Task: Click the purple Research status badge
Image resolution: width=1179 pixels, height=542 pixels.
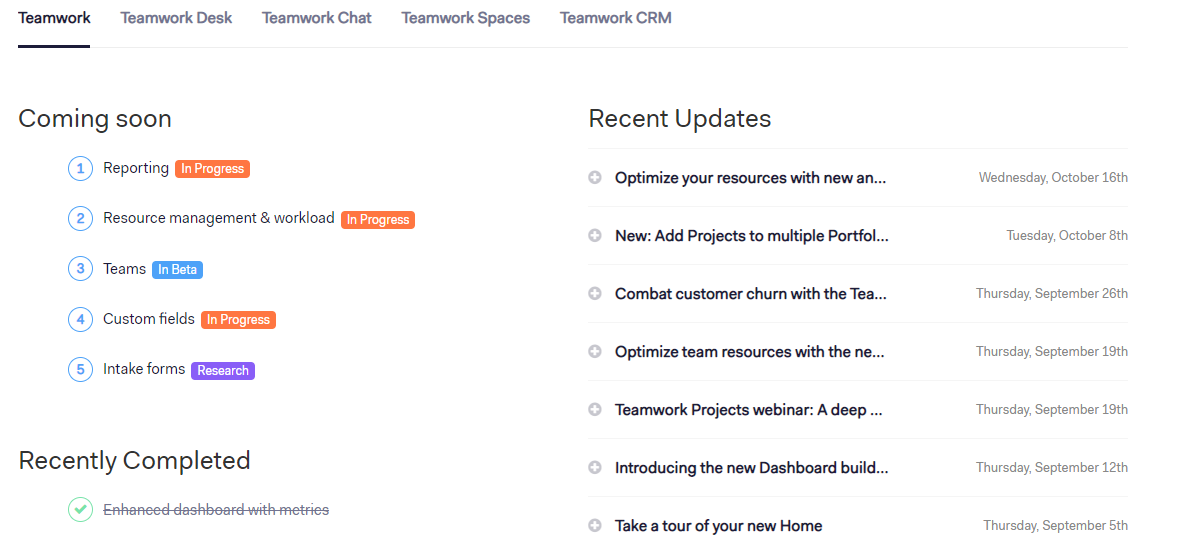Action: (223, 371)
